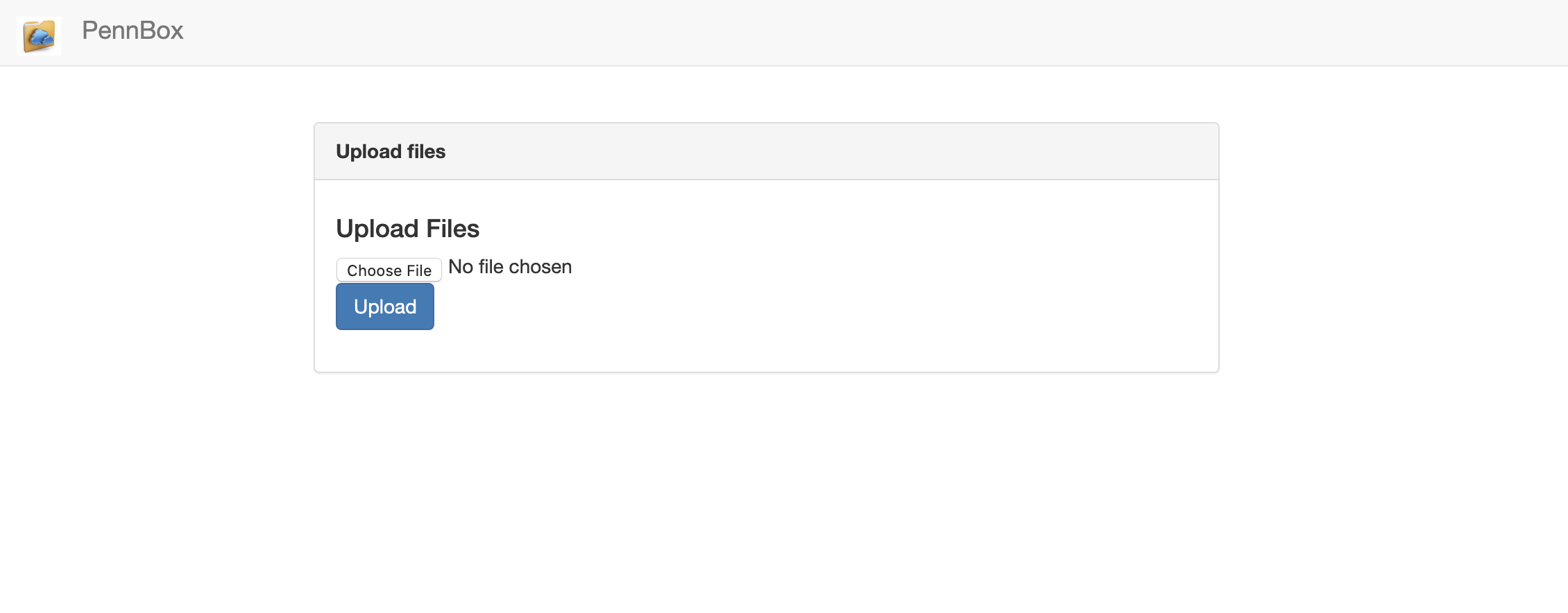Click the word 'Upload' in panel header

[368, 152]
